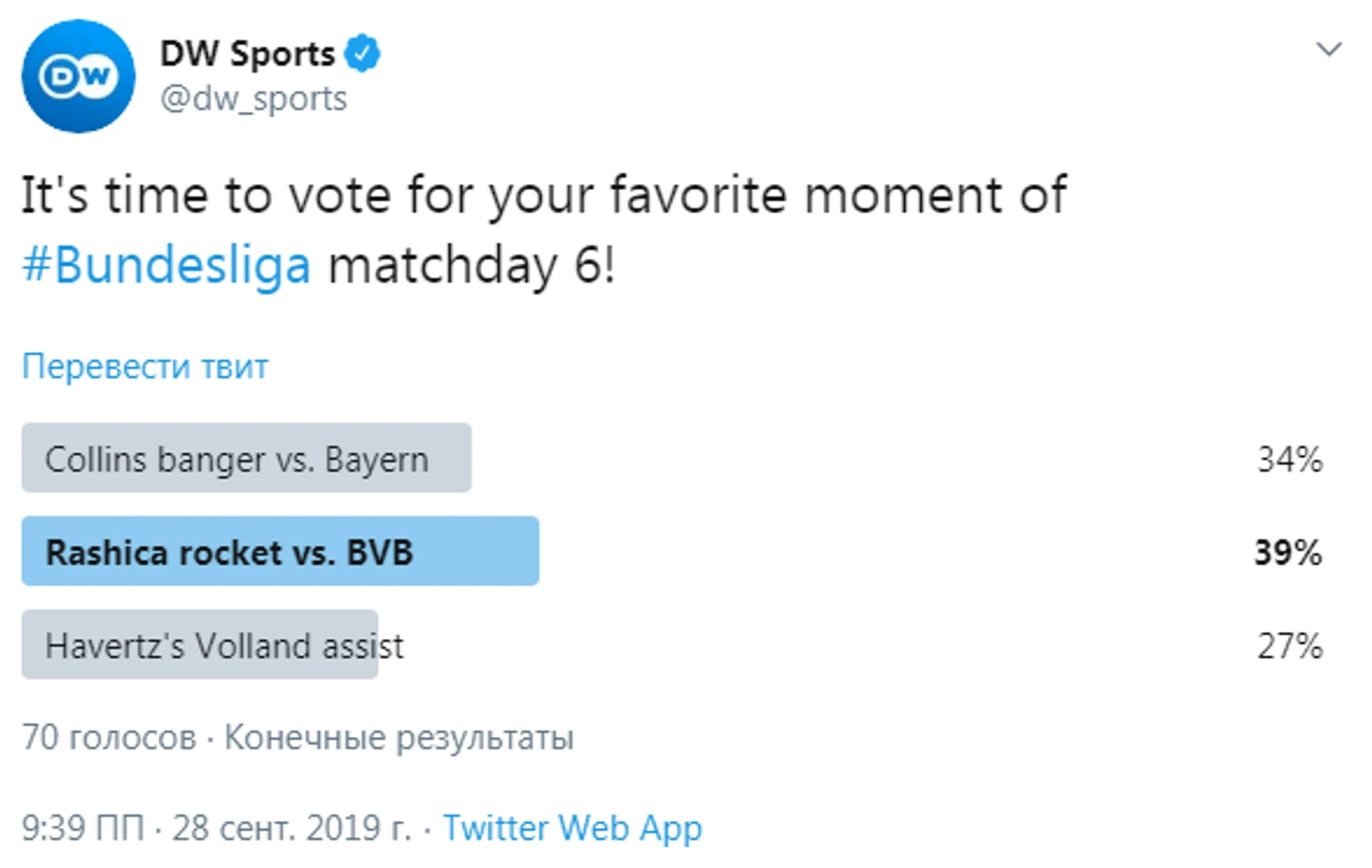This screenshot has height=868, width=1372.
Task: Open the @dw_sports handle link
Action: 253,99
